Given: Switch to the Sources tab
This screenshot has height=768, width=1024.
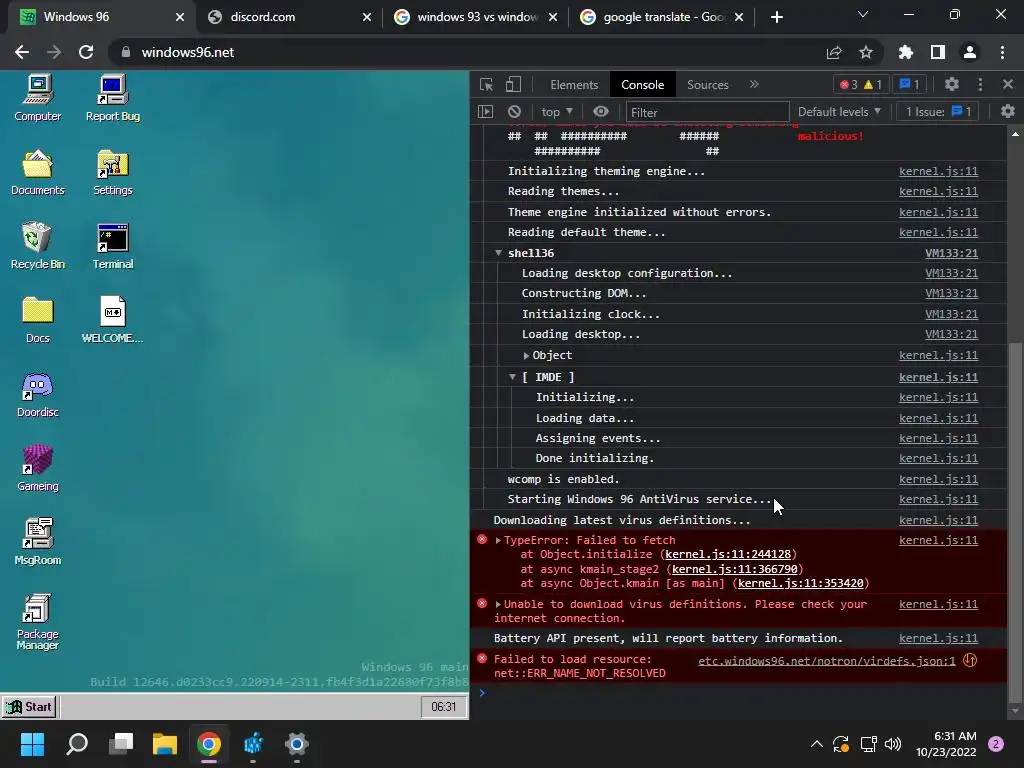Looking at the screenshot, I should (x=707, y=85).
